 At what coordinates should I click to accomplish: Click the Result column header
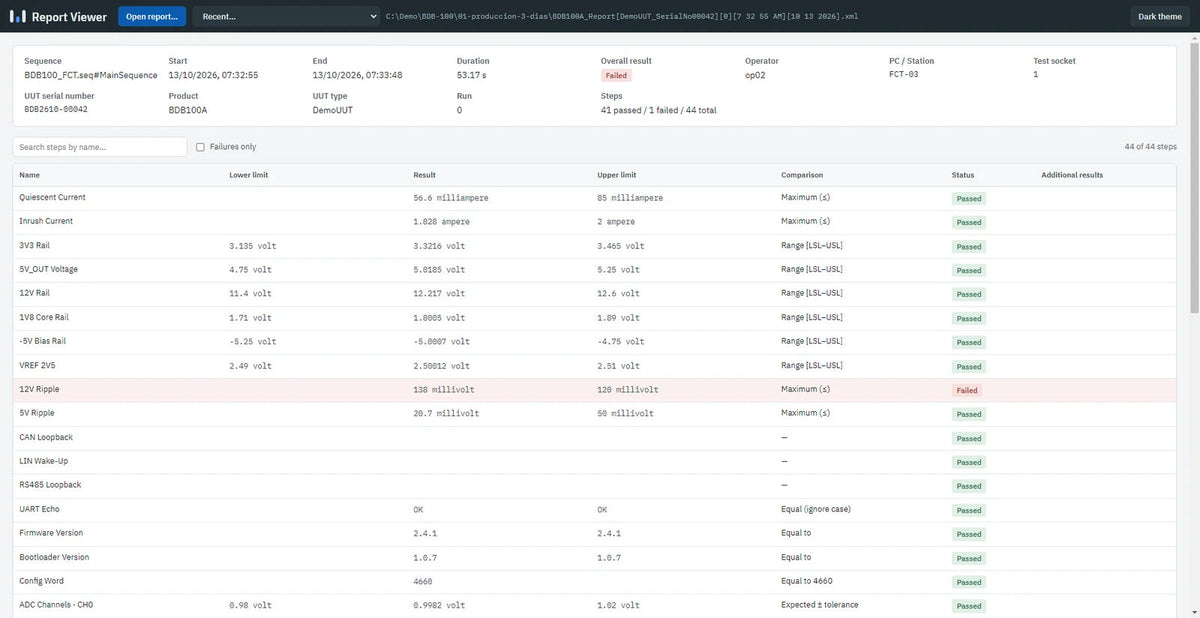[424, 175]
